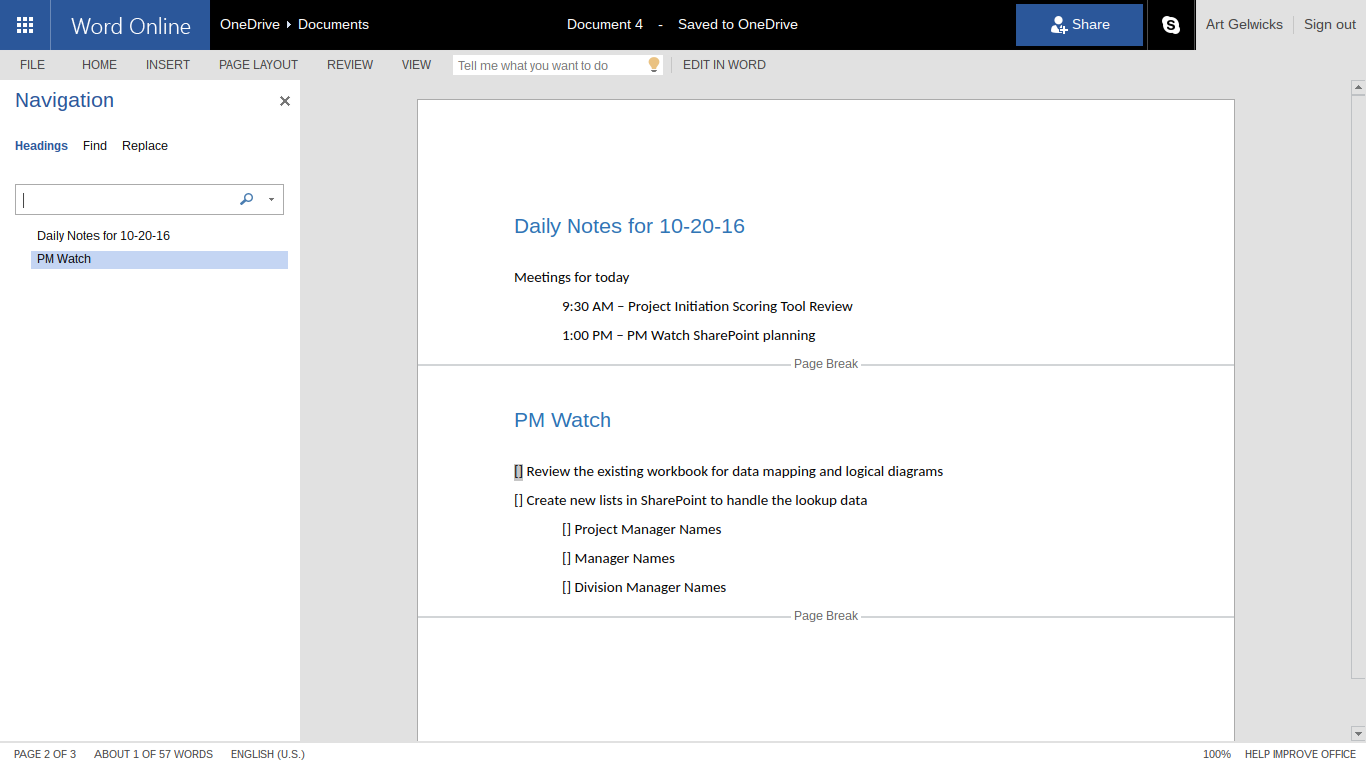Click the lightbulb icon in Tell me box
The width and height of the screenshot is (1366, 765).
coord(654,65)
